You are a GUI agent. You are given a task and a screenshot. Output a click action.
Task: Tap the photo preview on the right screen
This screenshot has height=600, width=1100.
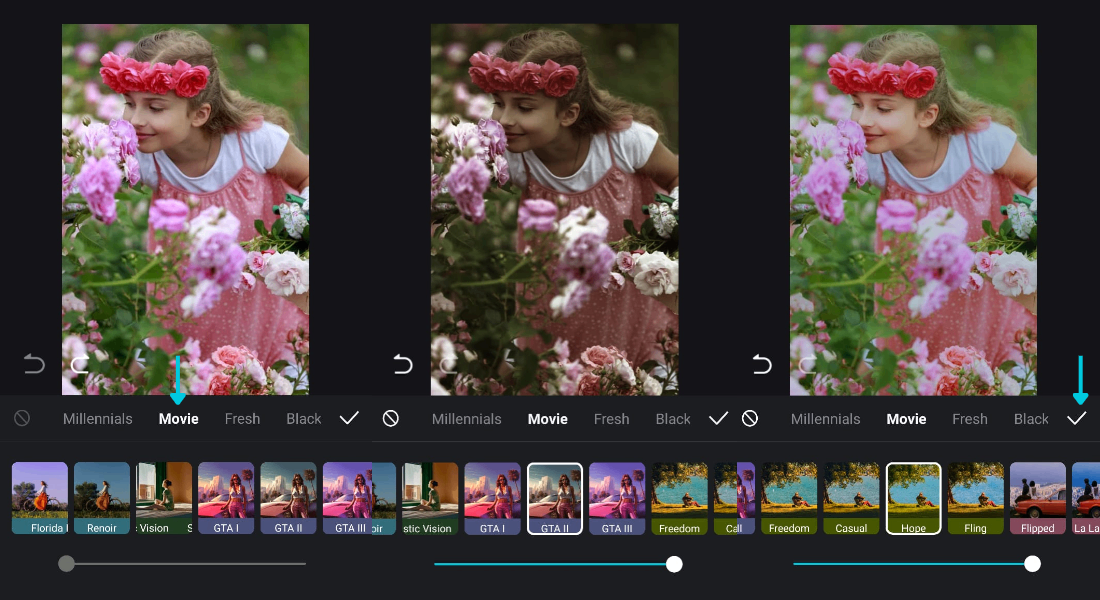coord(913,210)
